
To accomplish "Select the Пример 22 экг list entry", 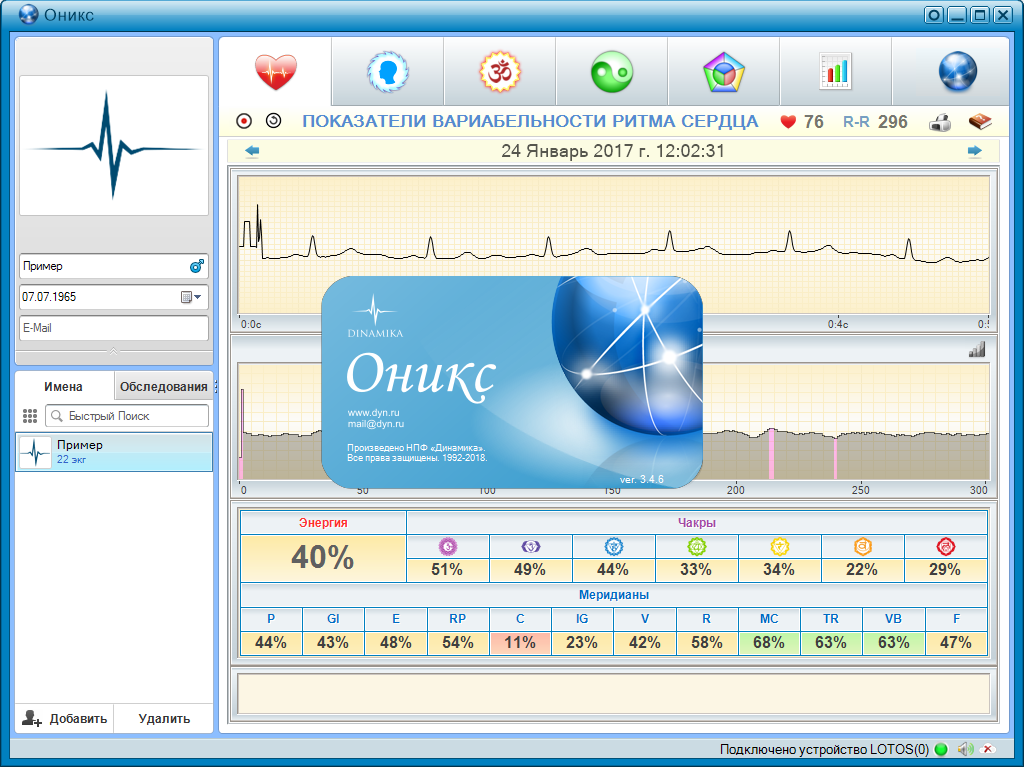I will pos(114,451).
